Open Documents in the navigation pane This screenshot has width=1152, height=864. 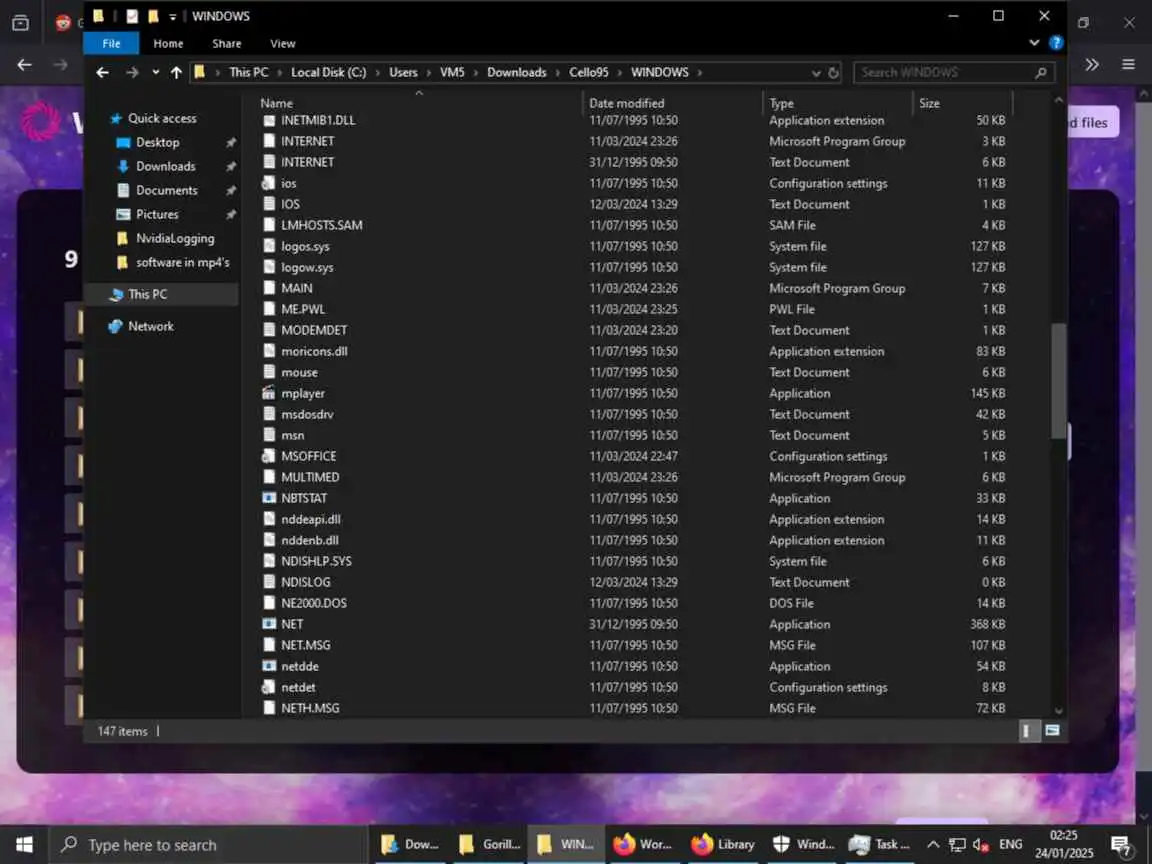pyautogui.click(x=167, y=190)
